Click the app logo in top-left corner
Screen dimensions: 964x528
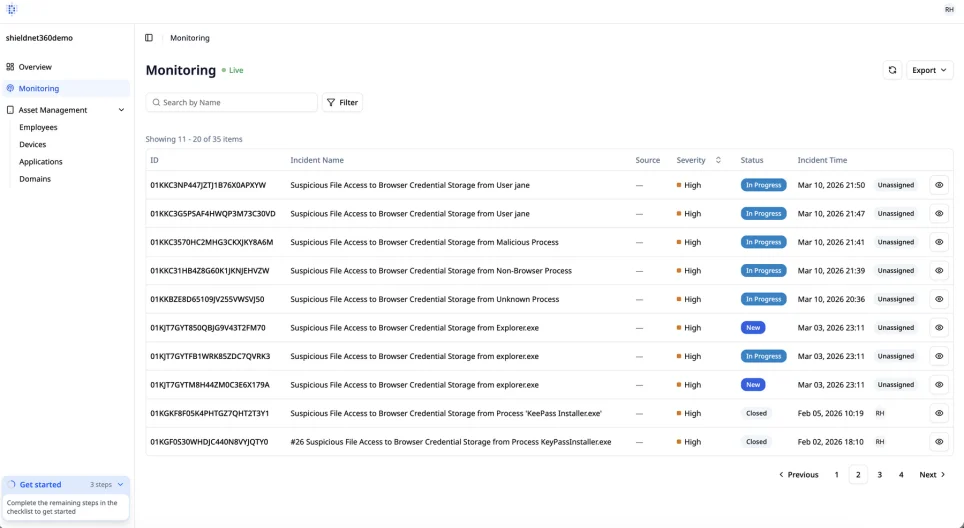point(12,9)
